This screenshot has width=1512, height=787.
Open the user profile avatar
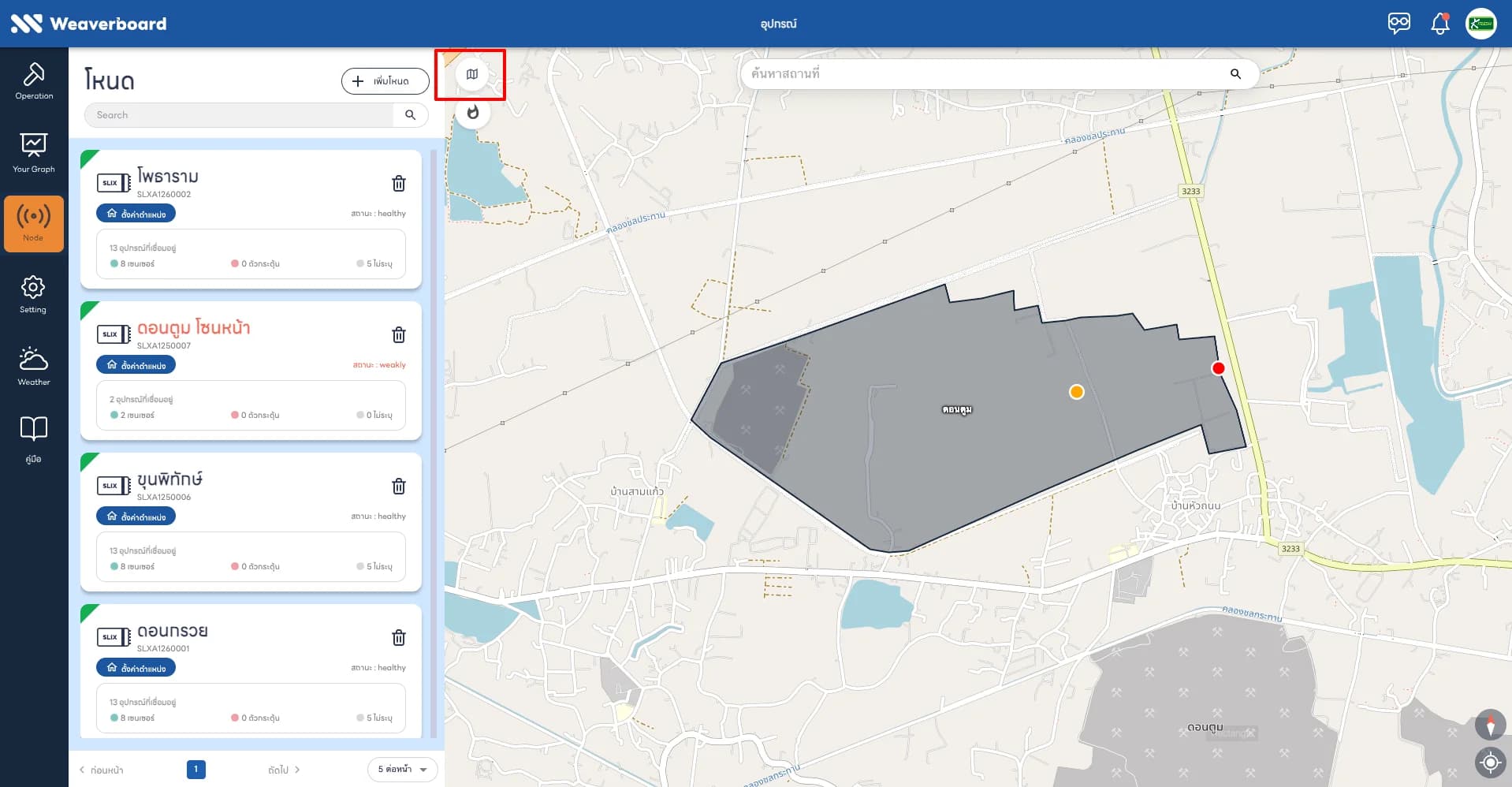pos(1480,24)
